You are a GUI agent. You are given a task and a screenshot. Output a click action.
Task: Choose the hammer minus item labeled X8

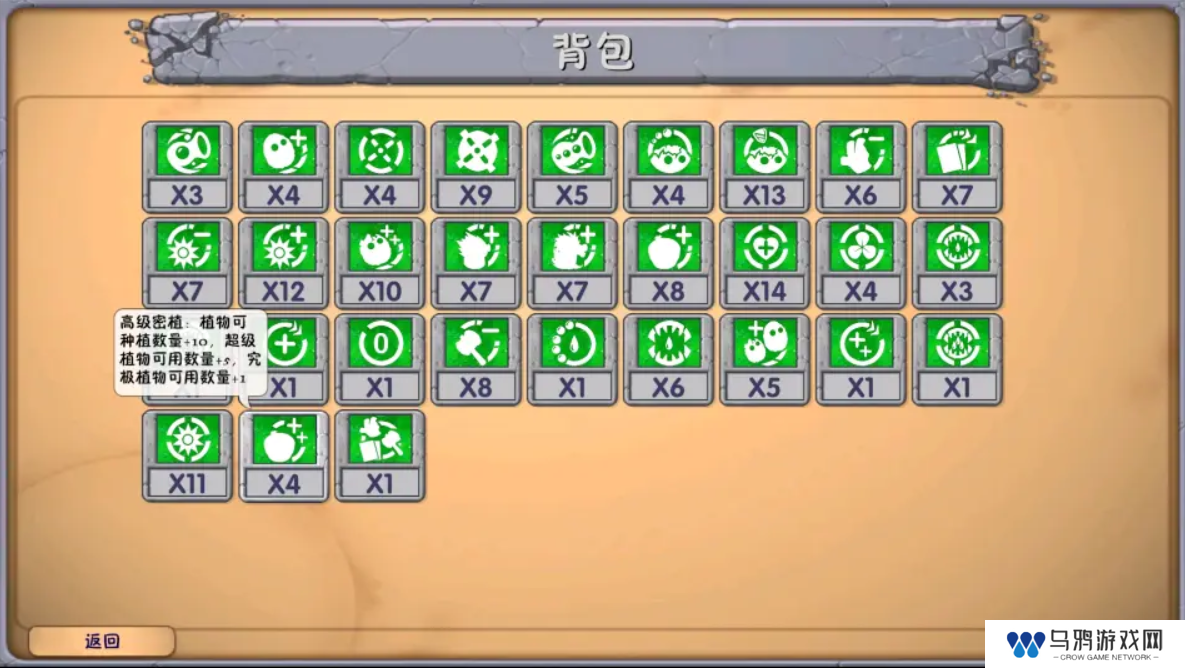pos(475,360)
